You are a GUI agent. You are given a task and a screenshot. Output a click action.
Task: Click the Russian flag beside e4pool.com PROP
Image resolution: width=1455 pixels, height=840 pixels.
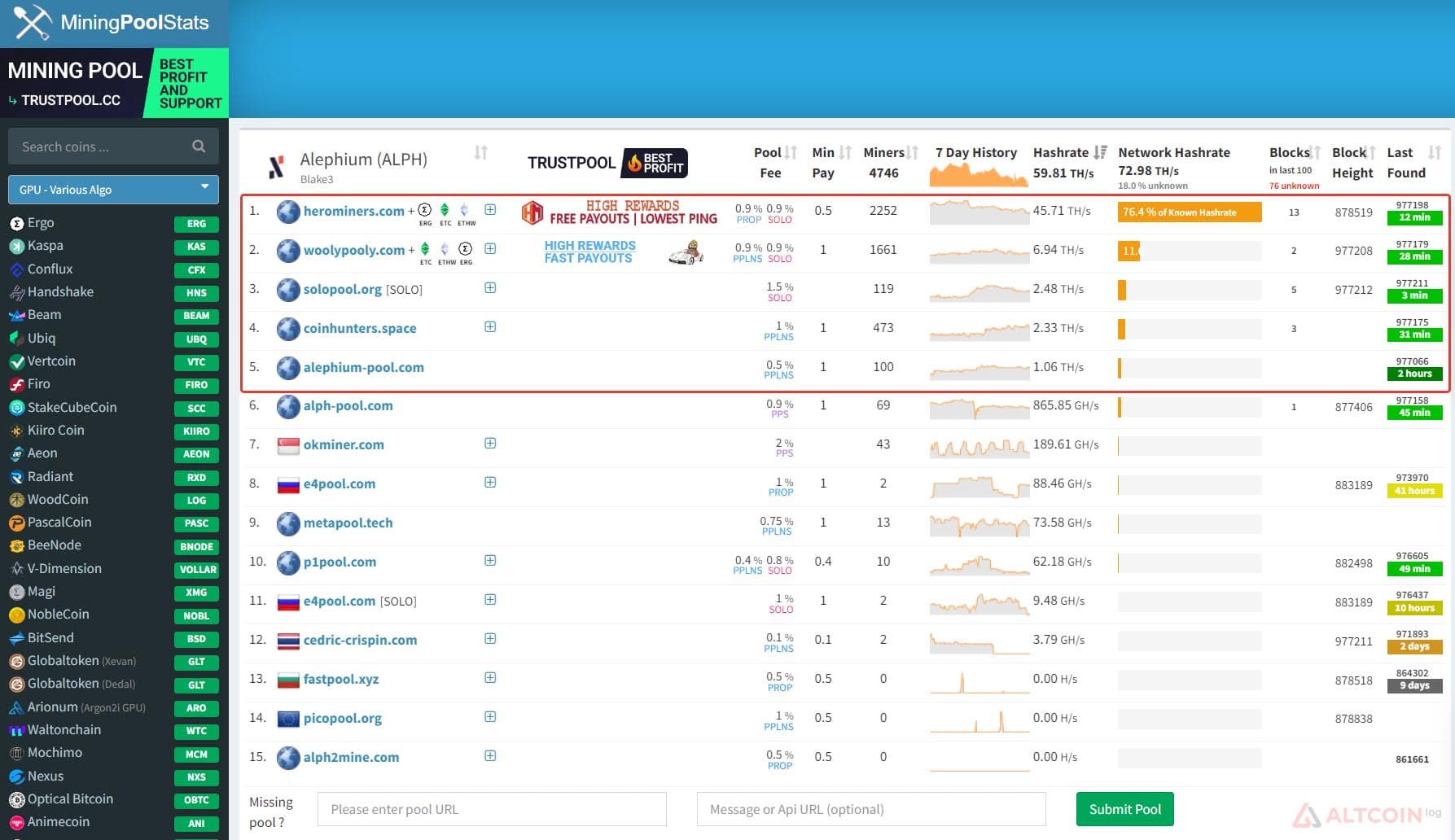click(x=288, y=484)
